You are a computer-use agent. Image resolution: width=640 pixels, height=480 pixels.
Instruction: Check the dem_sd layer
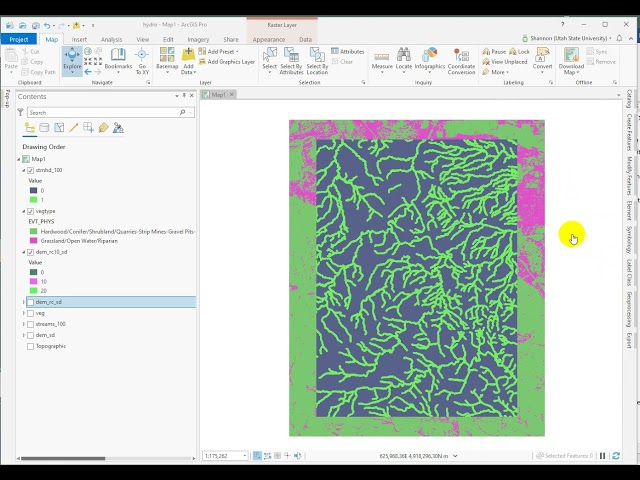pos(30,336)
